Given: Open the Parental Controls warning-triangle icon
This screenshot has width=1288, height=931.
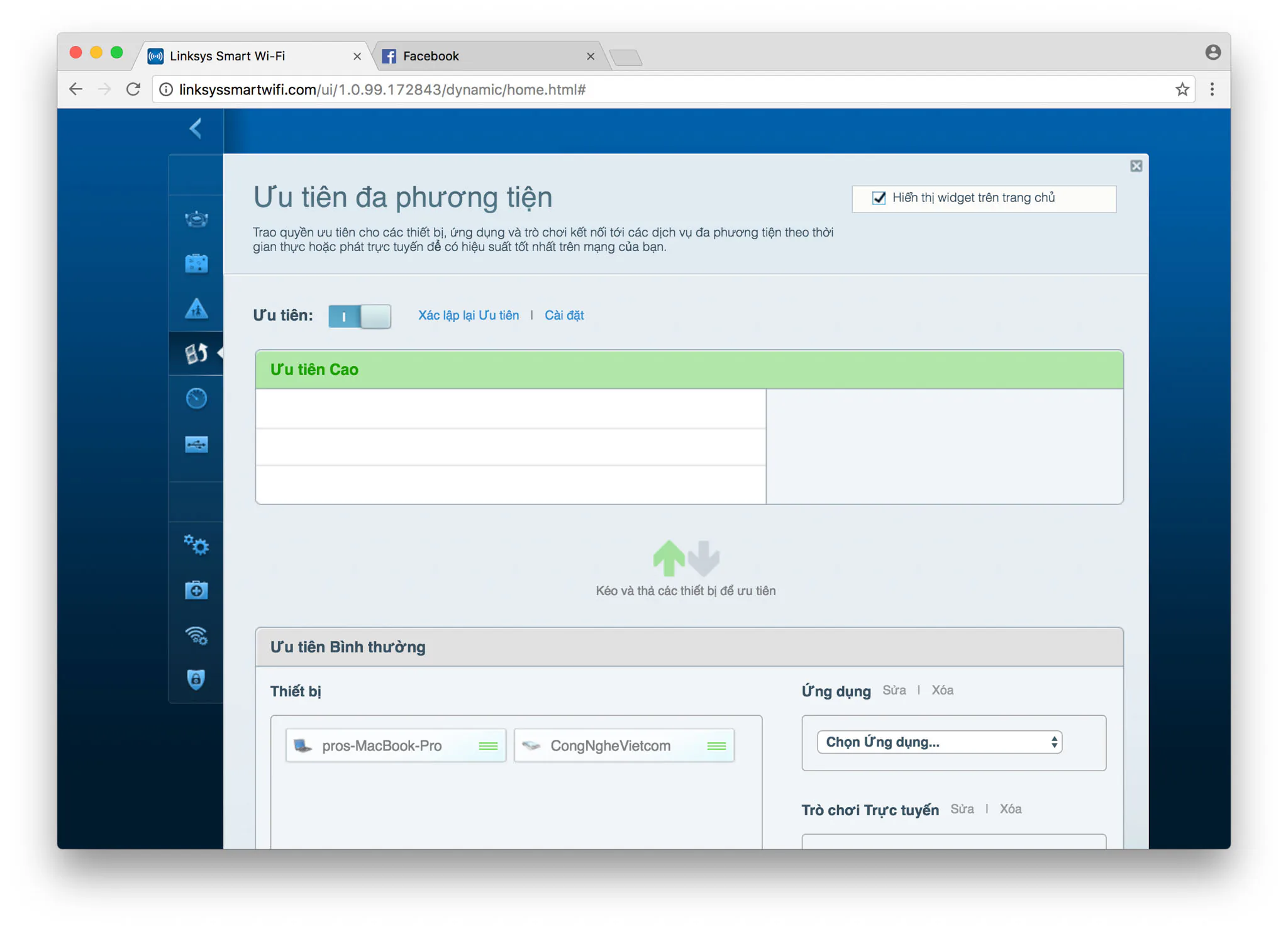Looking at the screenshot, I should click(196, 308).
